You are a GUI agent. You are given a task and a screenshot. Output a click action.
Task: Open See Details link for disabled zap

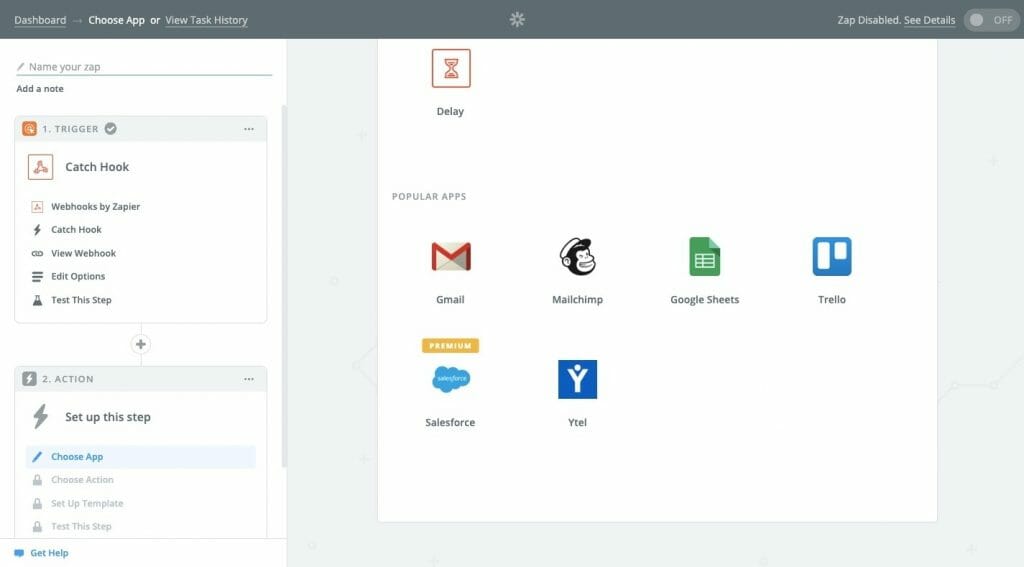(x=929, y=20)
